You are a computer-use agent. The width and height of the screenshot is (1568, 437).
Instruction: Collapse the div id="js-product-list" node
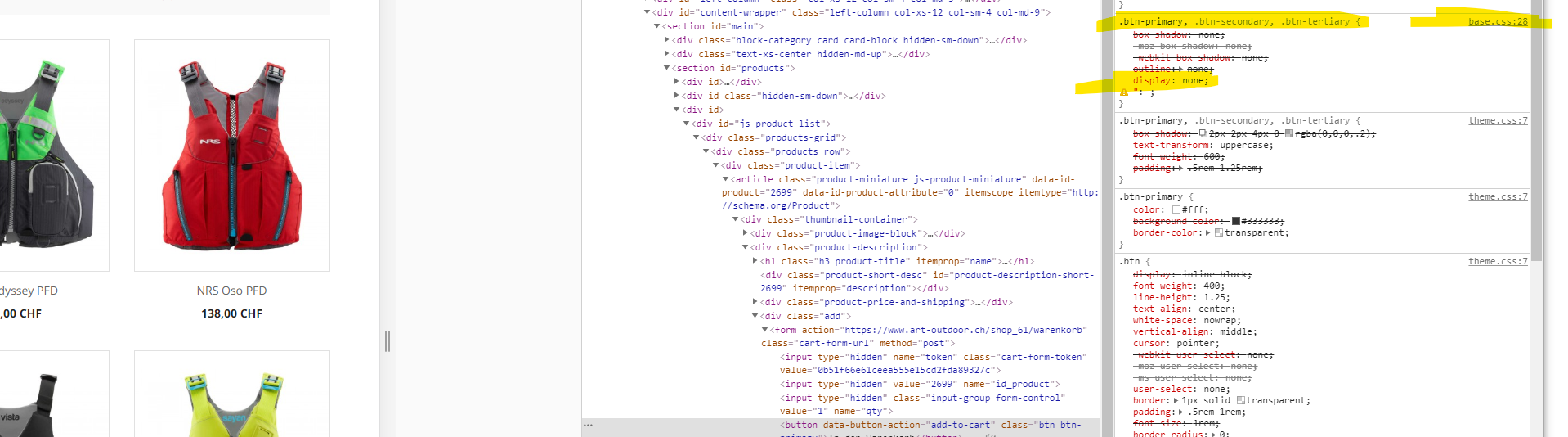(687, 124)
